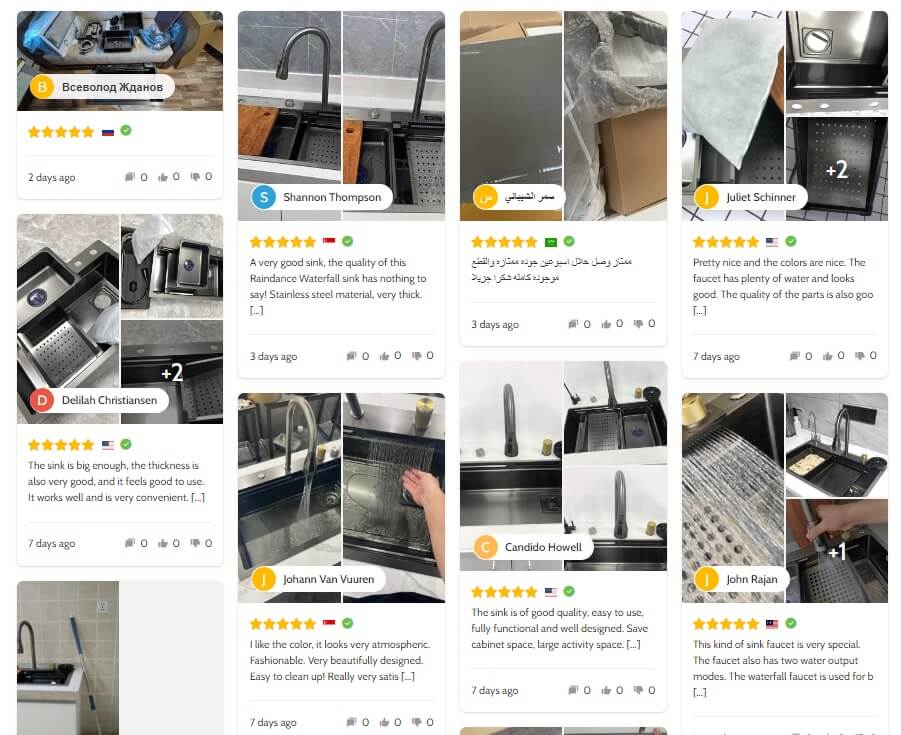Click the five-star rating on Johann Van Vuuren's review
The width and height of the screenshot is (901, 735).
coord(283,624)
